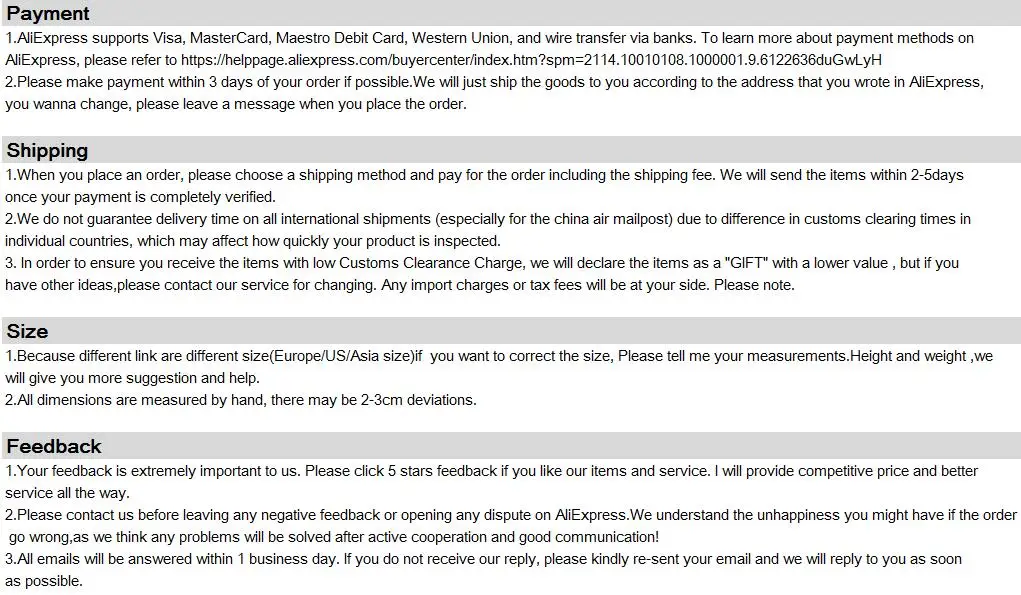Click the 'leave a message' order instruction

coord(236,104)
